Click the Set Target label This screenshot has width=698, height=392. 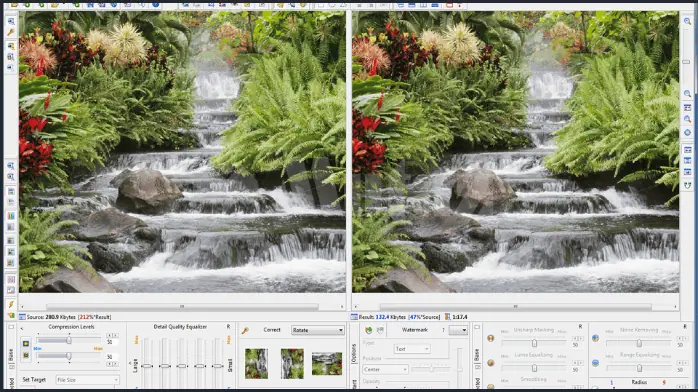[x=34, y=380]
